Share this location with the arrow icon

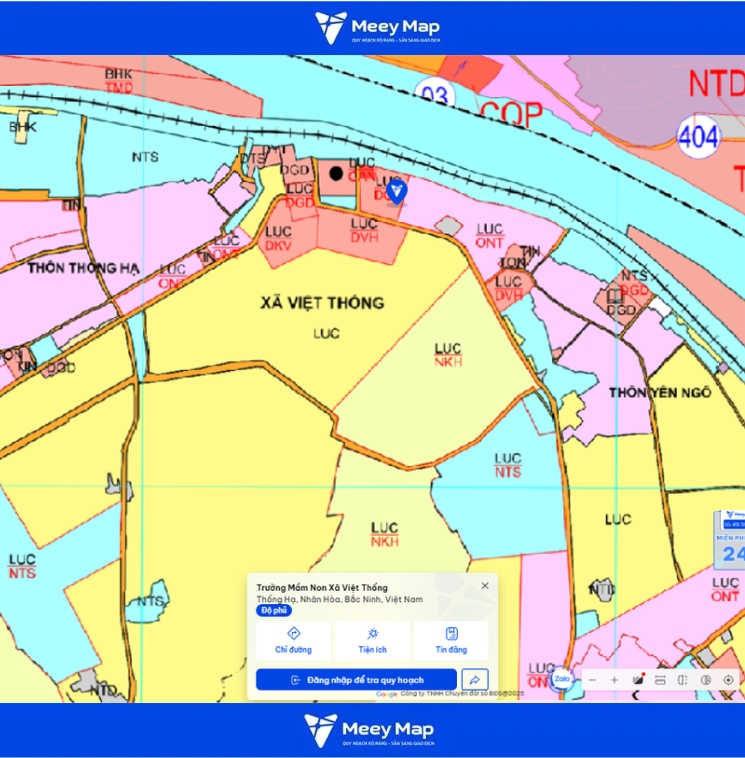click(475, 680)
